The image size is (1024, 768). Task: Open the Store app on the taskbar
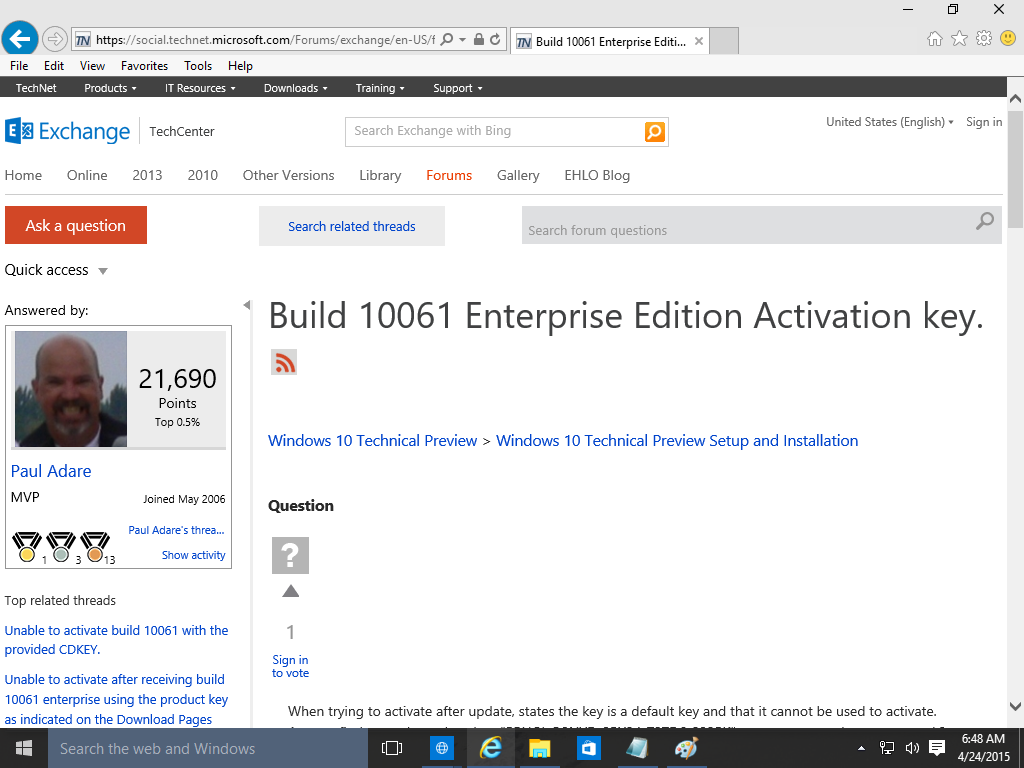click(588, 748)
